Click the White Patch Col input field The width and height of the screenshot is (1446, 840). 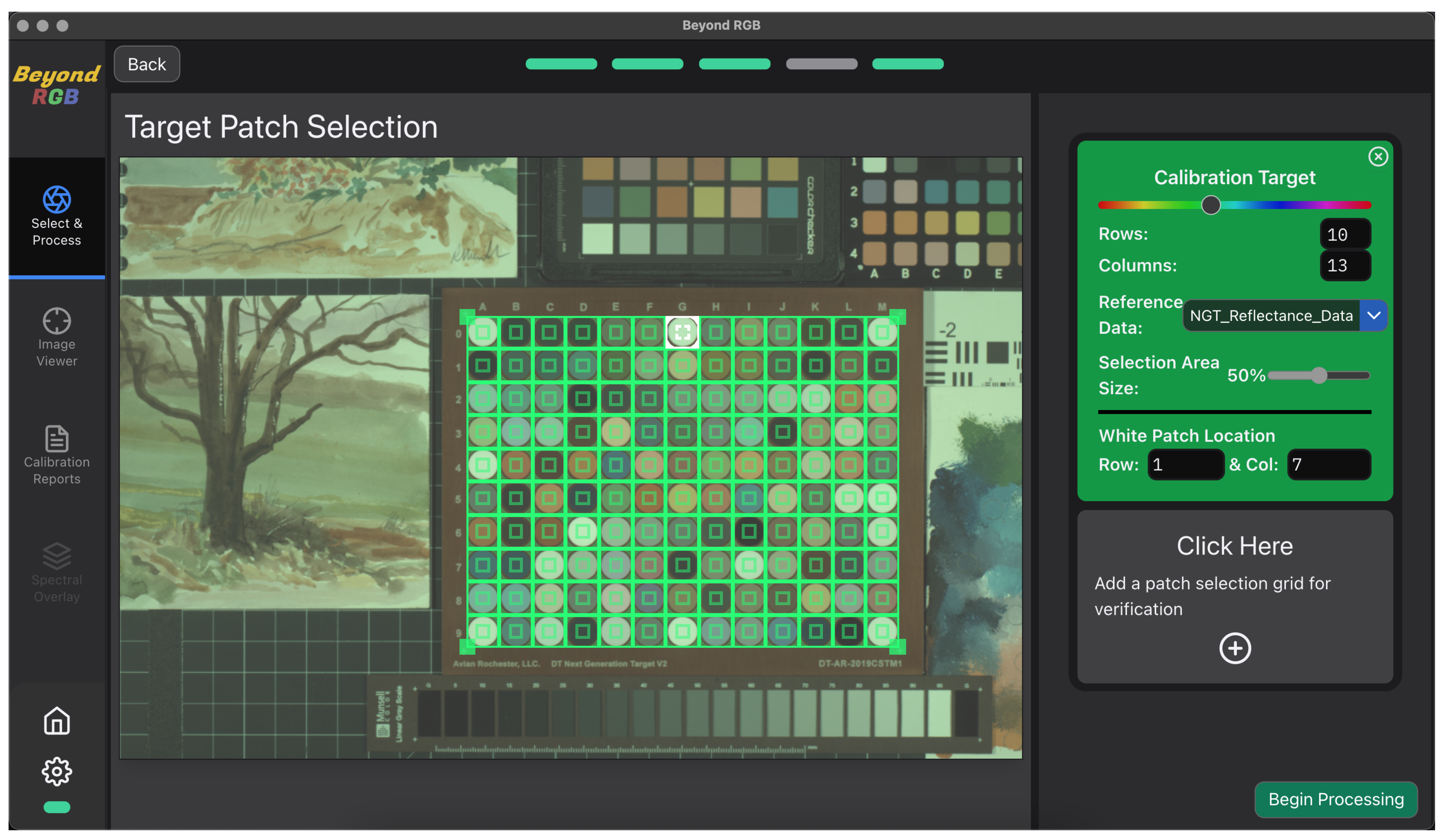[1329, 465]
